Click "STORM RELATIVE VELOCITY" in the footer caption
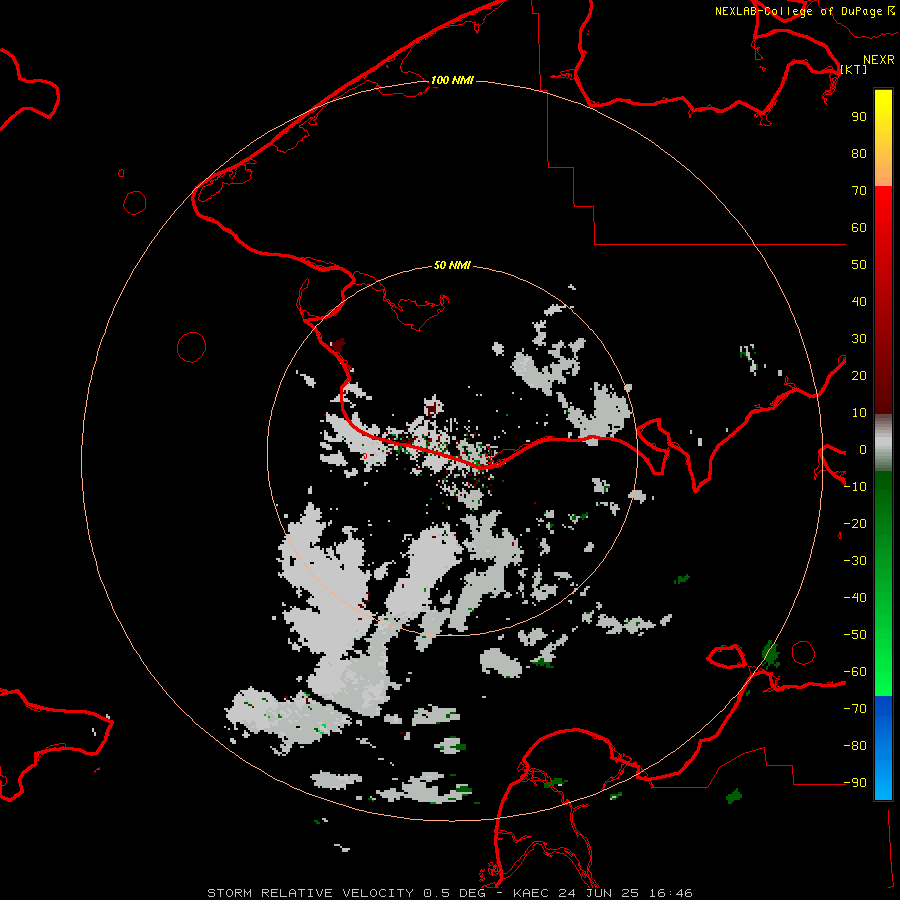 pyautogui.click(x=311, y=893)
